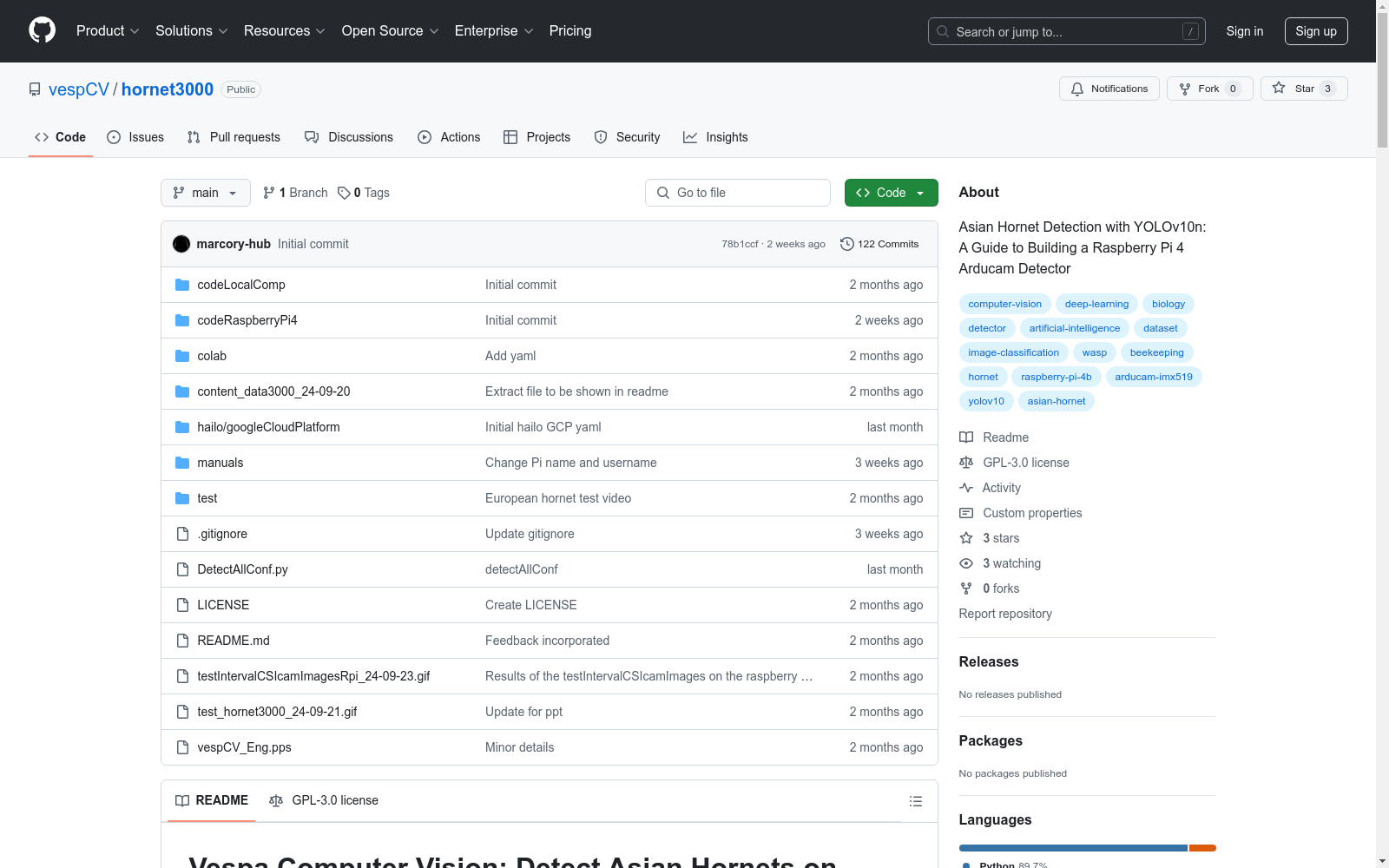Open the asian-hornet topic tag
Viewport: 1389px width, 868px height.
1057,401
